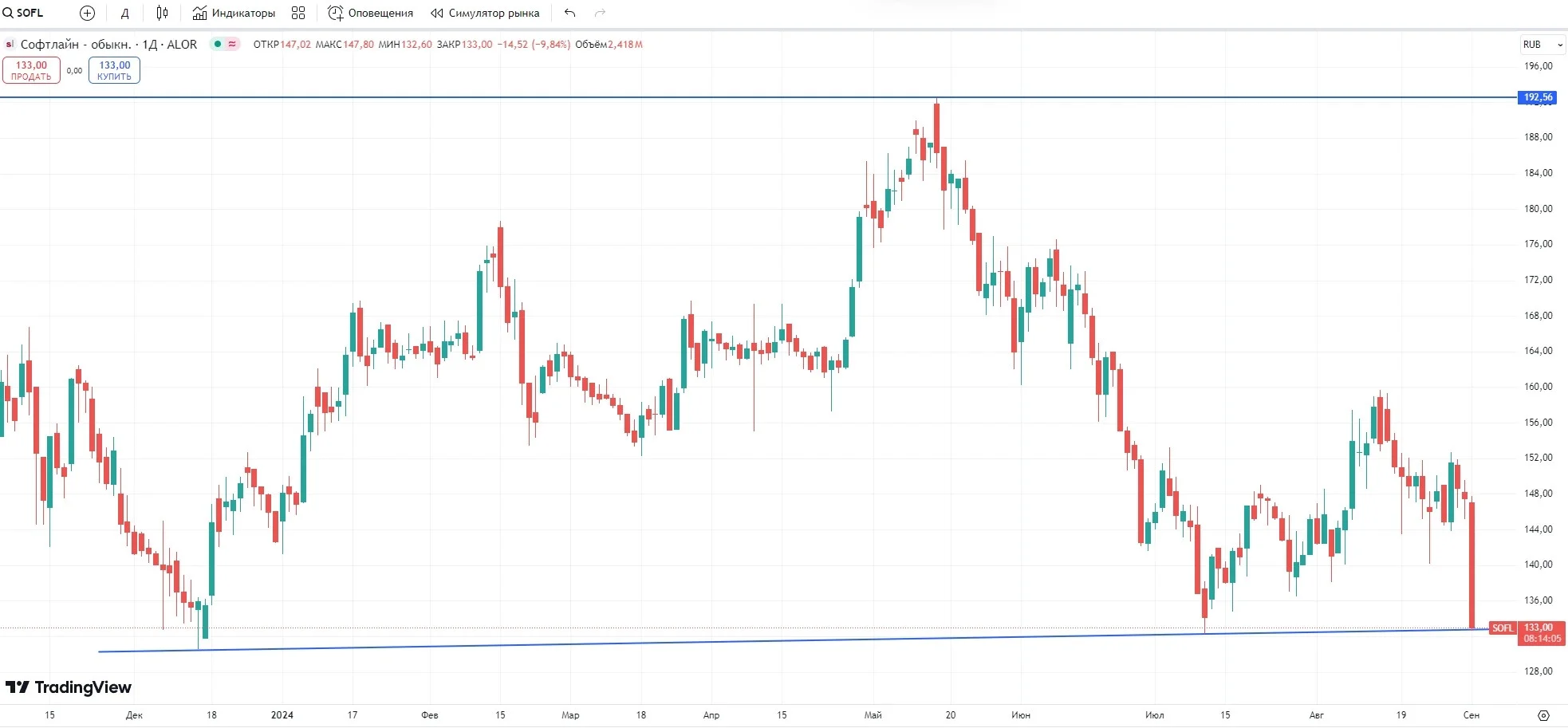Create an alert via Оповещения
The width and height of the screenshot is (1568, 728).
pos(371,13)
